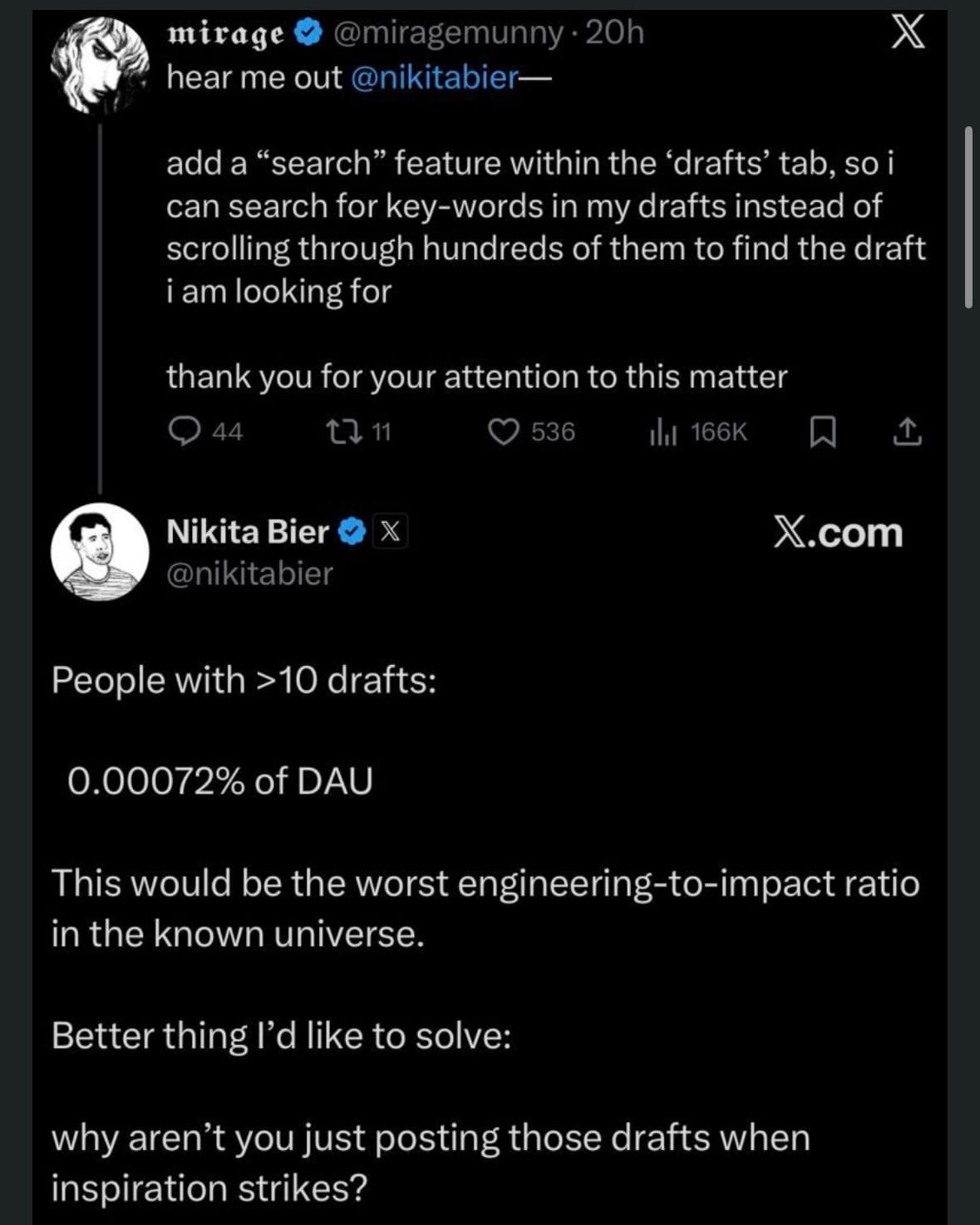Click the X.com watermark text
980x1225 pixels.
(x=838, y=532)
